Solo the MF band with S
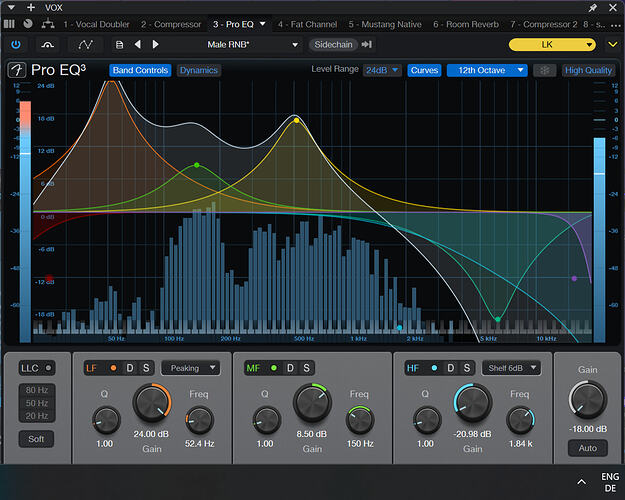 [307, 368]
